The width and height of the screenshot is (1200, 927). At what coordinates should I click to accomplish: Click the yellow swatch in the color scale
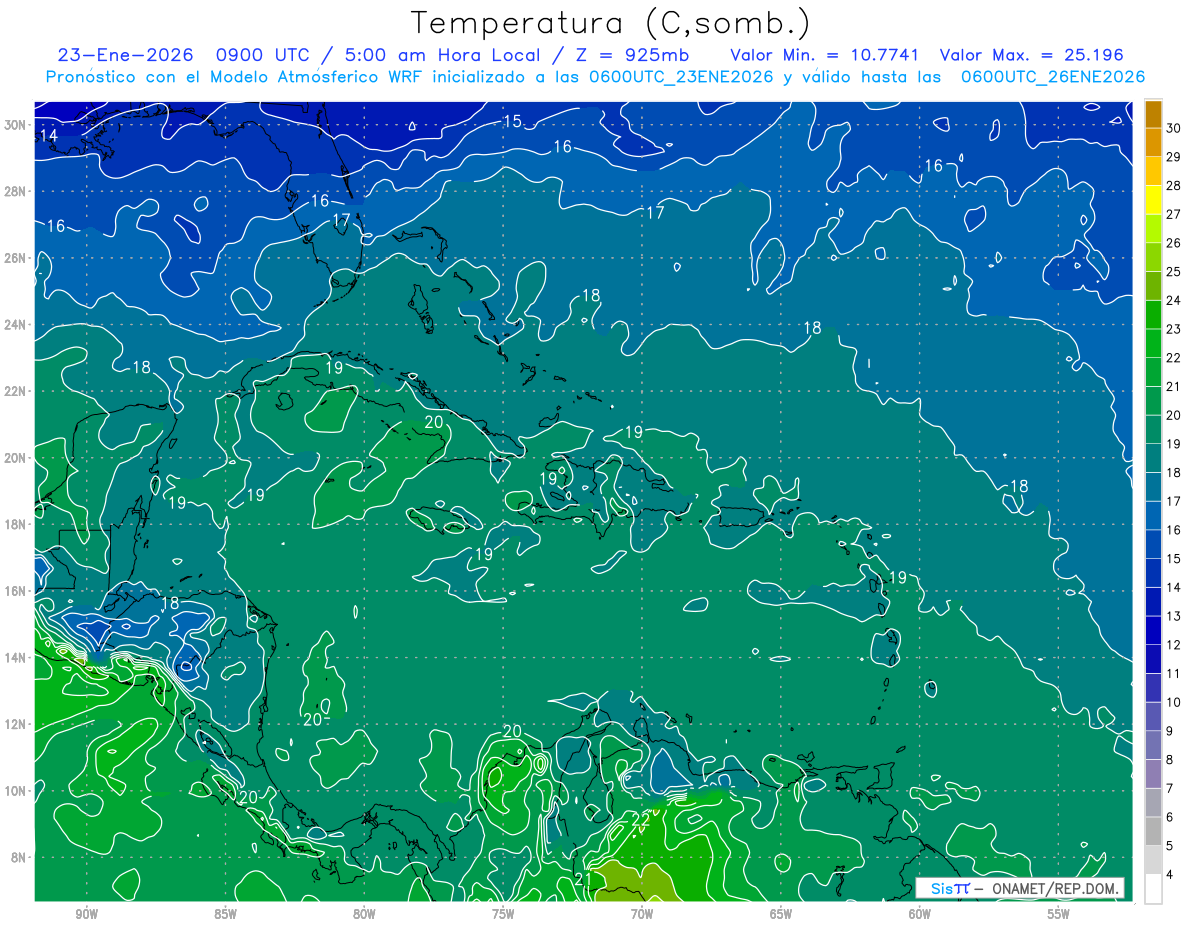tap(1153, 200)
